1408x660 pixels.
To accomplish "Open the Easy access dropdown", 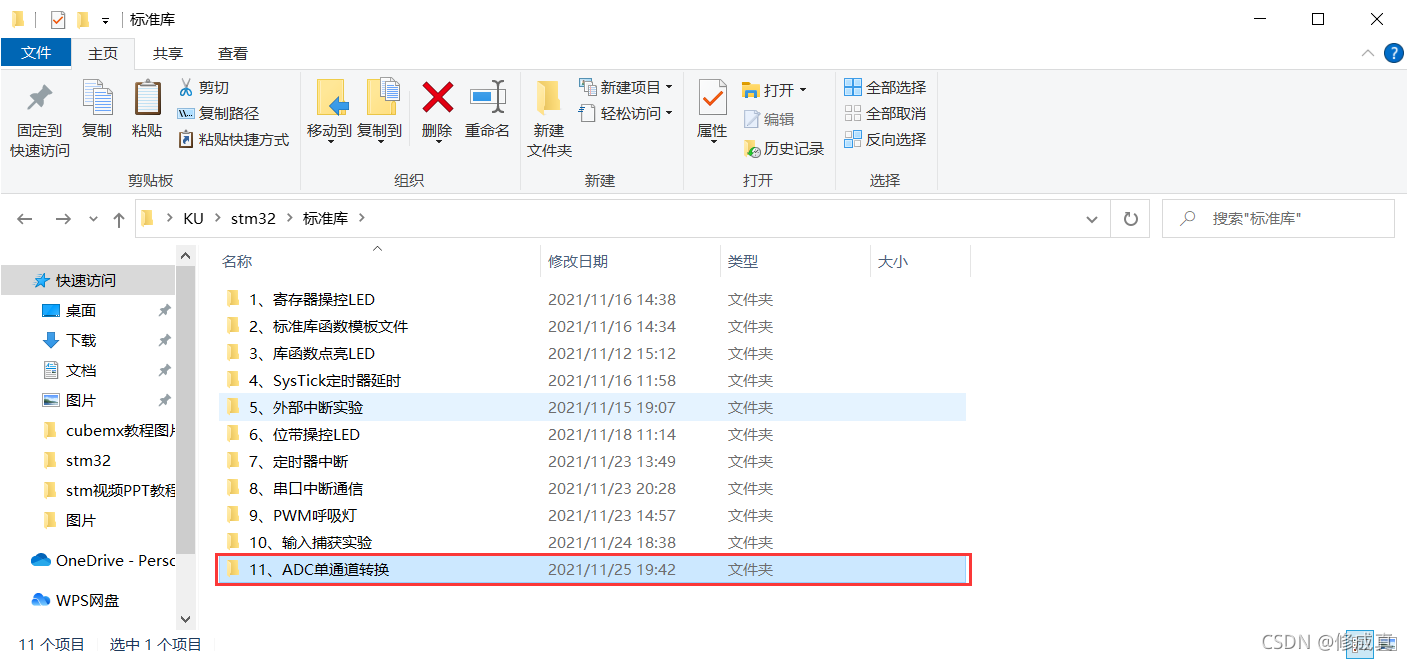I will 626,114.
